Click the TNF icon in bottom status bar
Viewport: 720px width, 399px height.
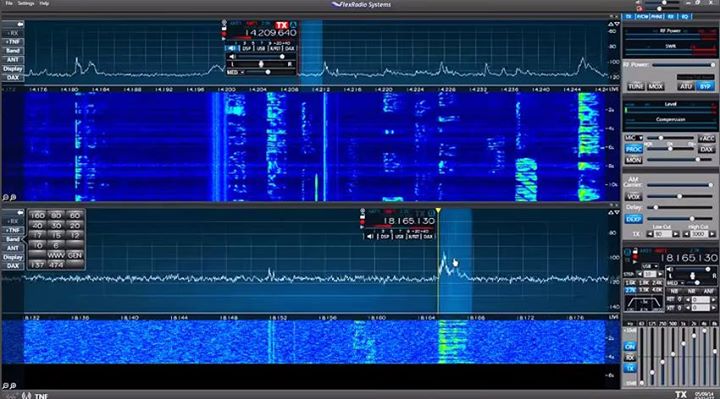pos(41,396)
